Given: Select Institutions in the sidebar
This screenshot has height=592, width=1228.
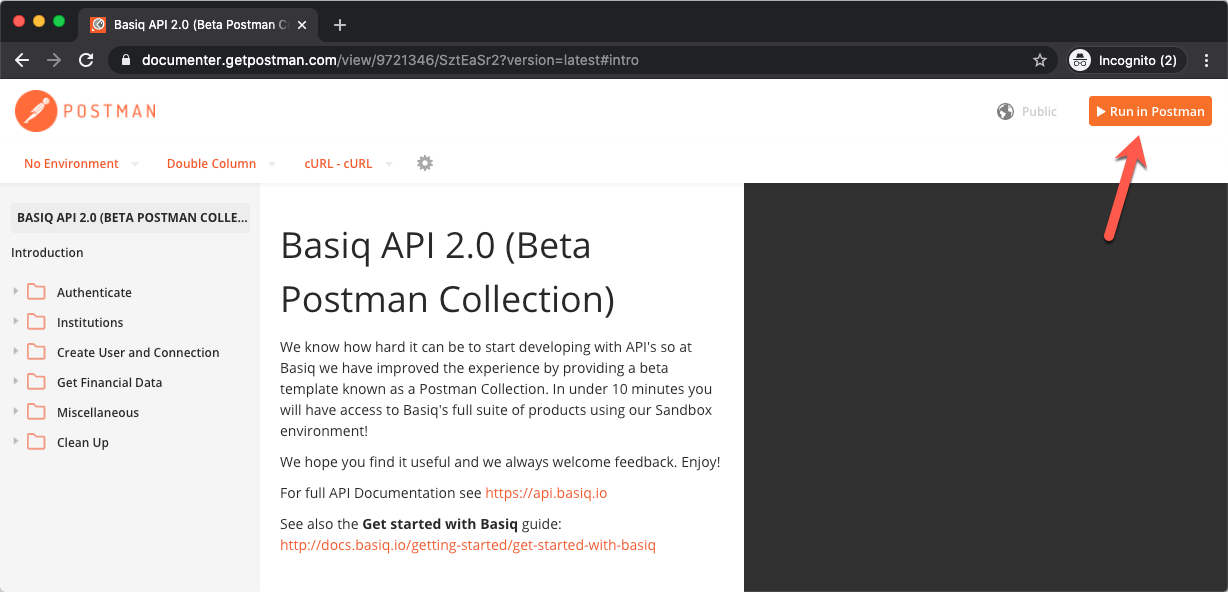Looking at the screenshot, I should coord(90,323).
